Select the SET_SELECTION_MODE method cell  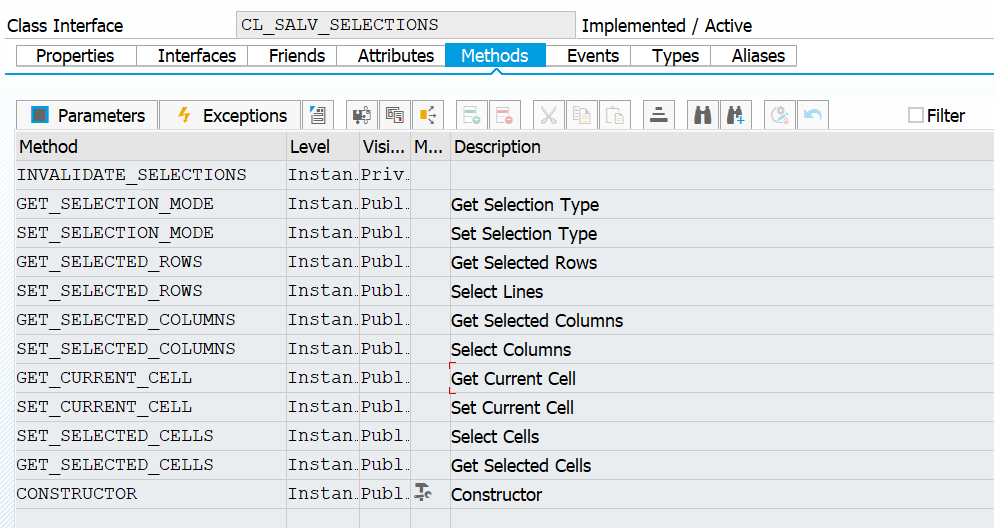click(x=151, y=233)
